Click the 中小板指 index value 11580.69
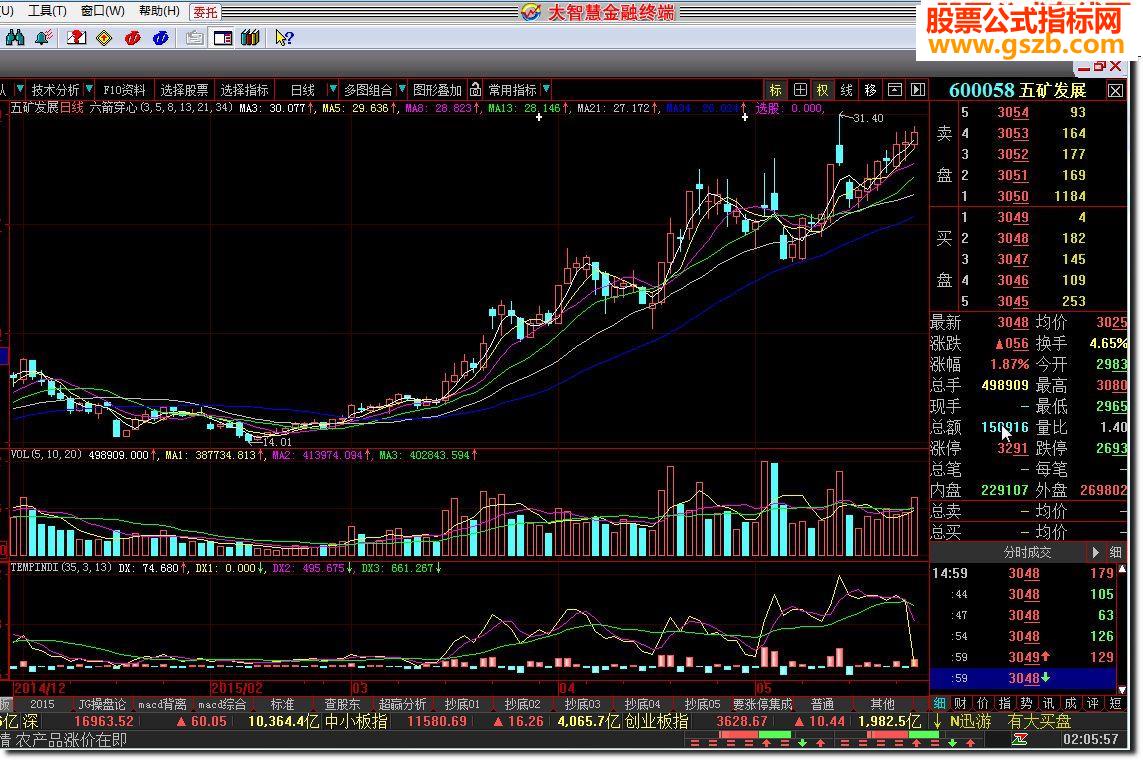The image size is (1143, 760). [x=437, y=721]
